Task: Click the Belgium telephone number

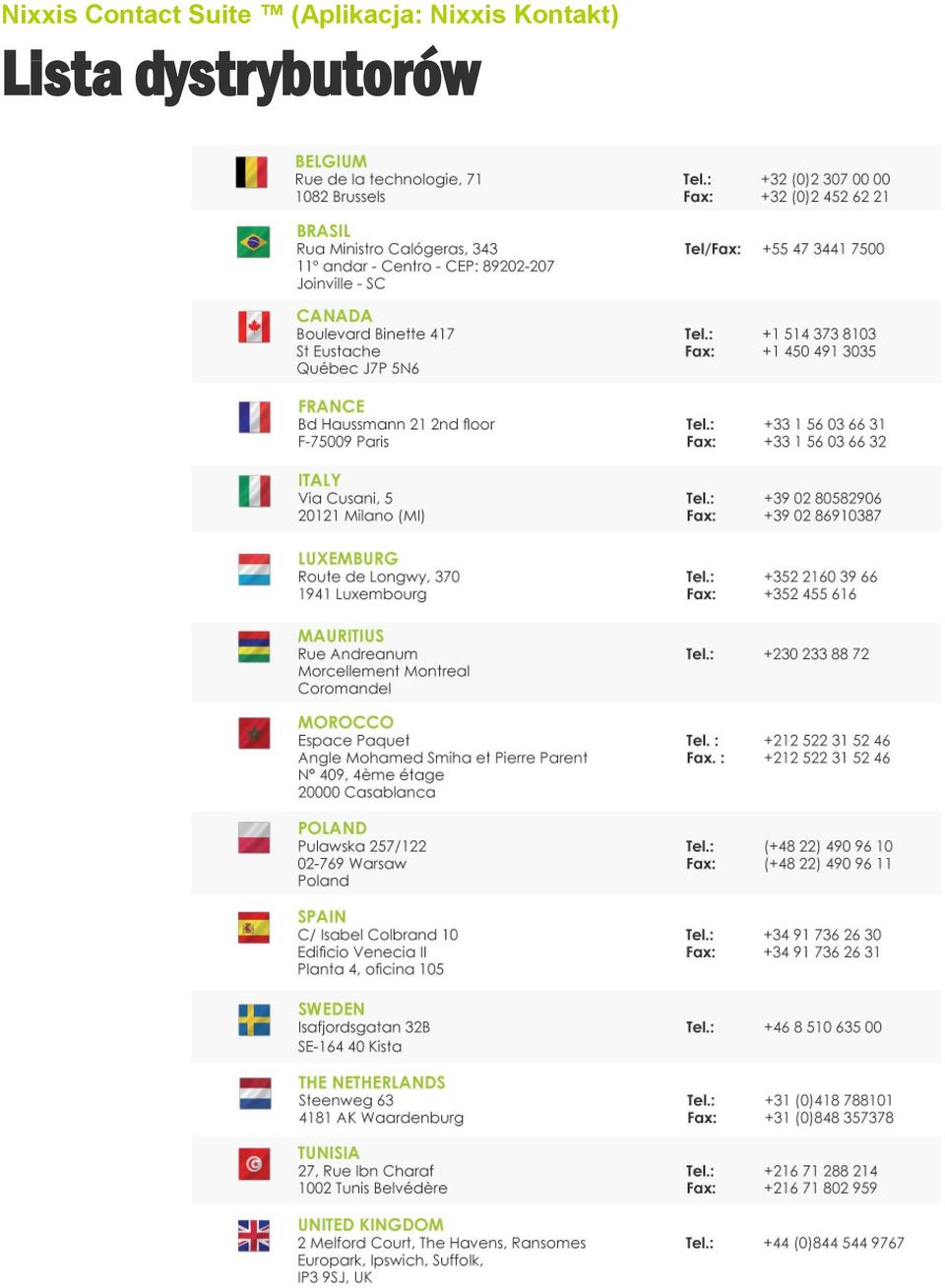Action: 825,179
